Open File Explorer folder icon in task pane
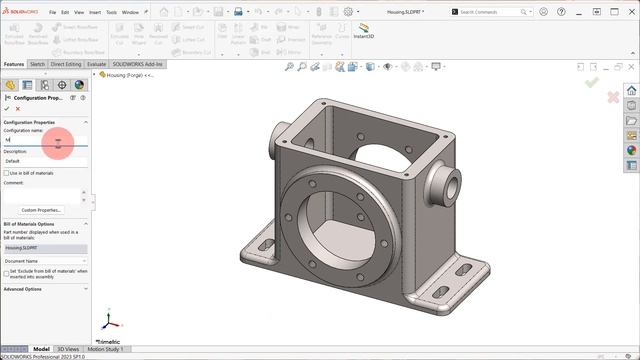Screen dimensions: 640x360 (631, 121)
